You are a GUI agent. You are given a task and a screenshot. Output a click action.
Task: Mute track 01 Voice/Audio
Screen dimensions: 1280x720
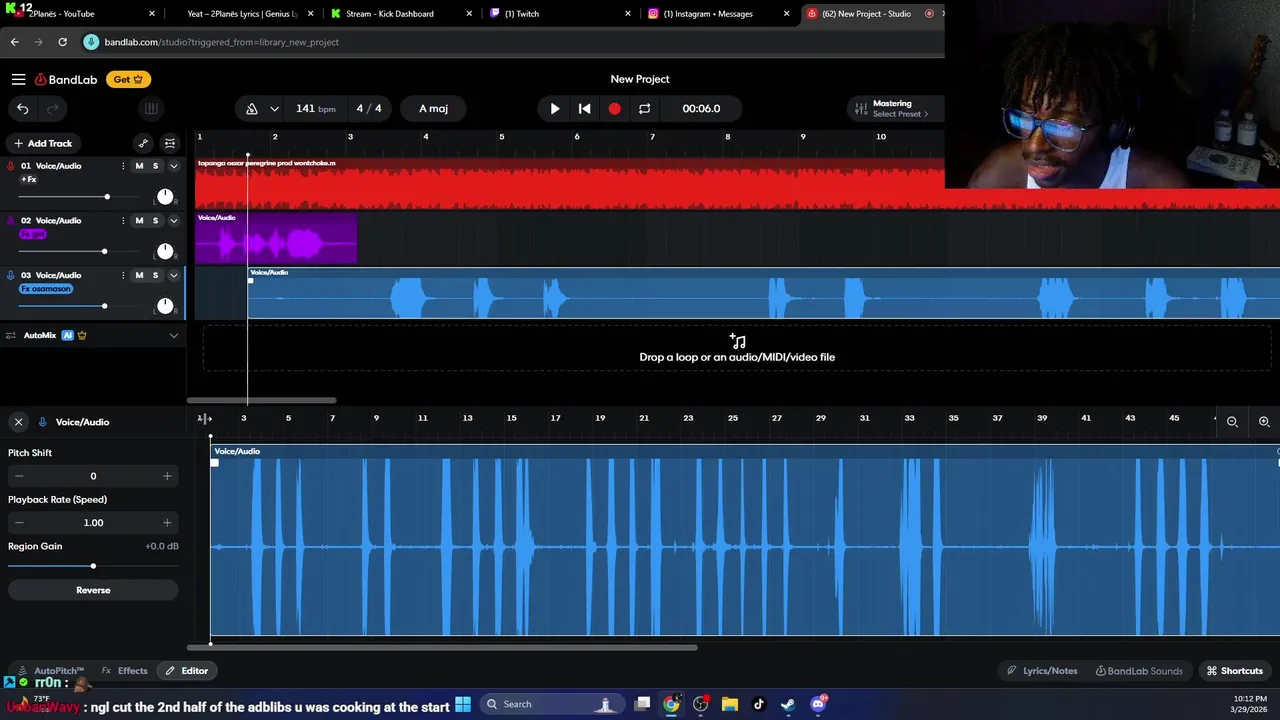point(139,166)
